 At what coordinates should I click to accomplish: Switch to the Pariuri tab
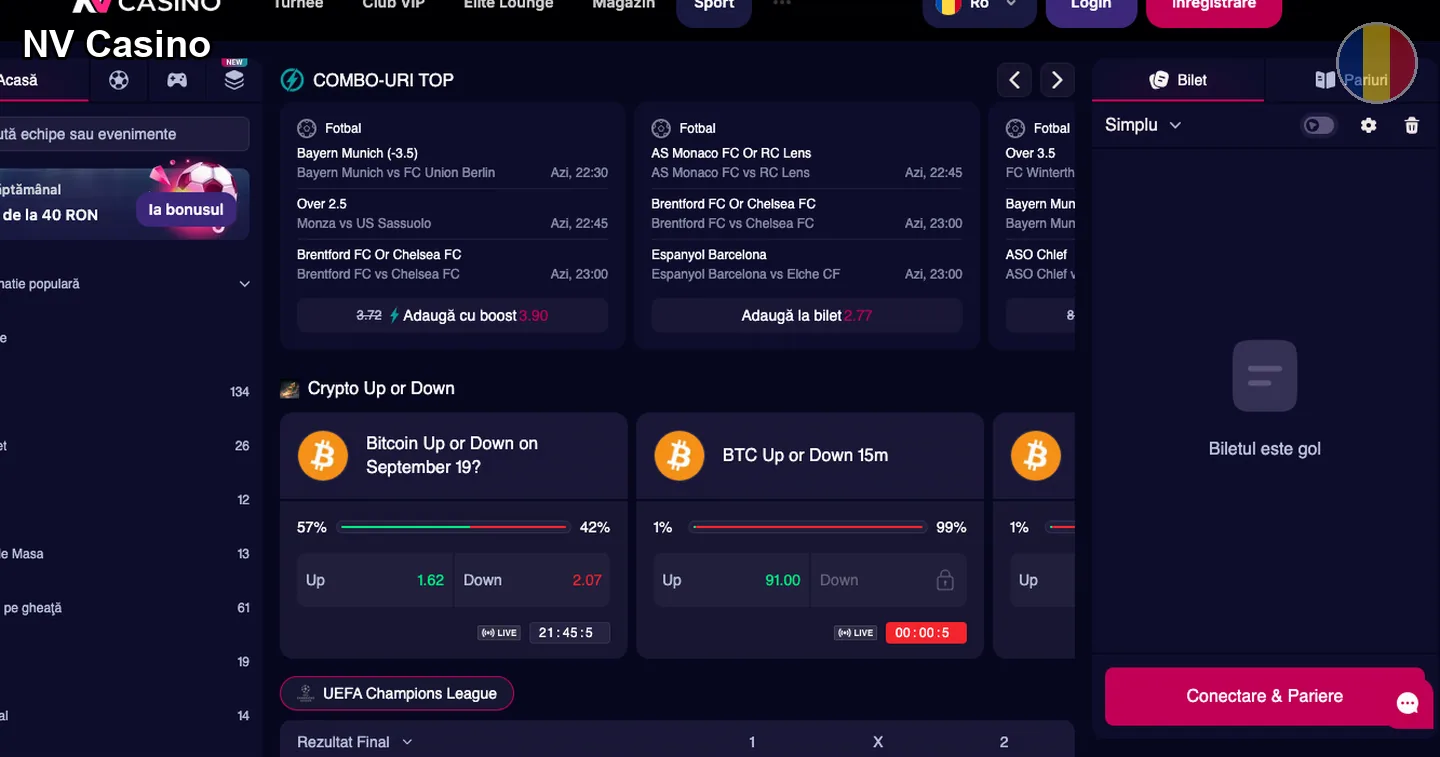[x=1352, y=80]
